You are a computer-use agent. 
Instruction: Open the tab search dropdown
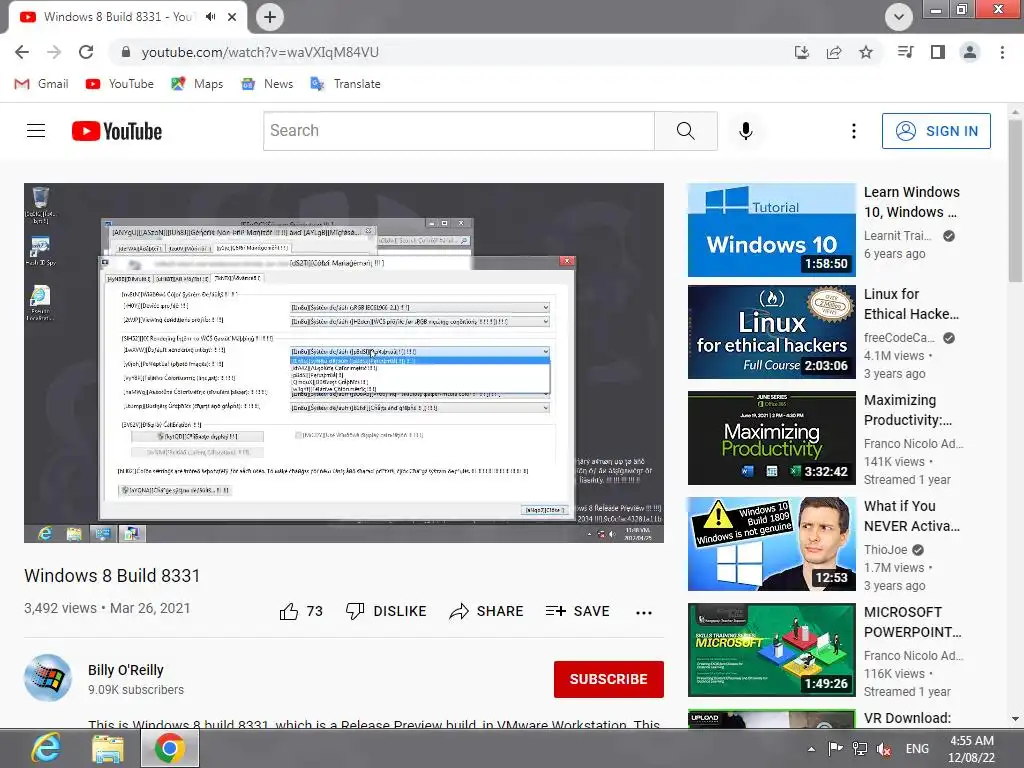point(899,17)
